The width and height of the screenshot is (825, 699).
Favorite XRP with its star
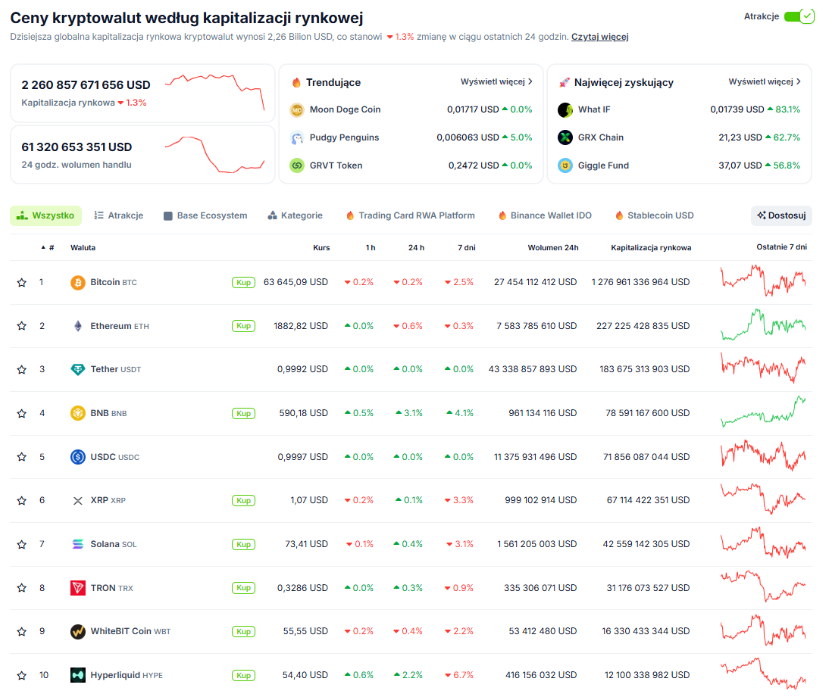22,500
